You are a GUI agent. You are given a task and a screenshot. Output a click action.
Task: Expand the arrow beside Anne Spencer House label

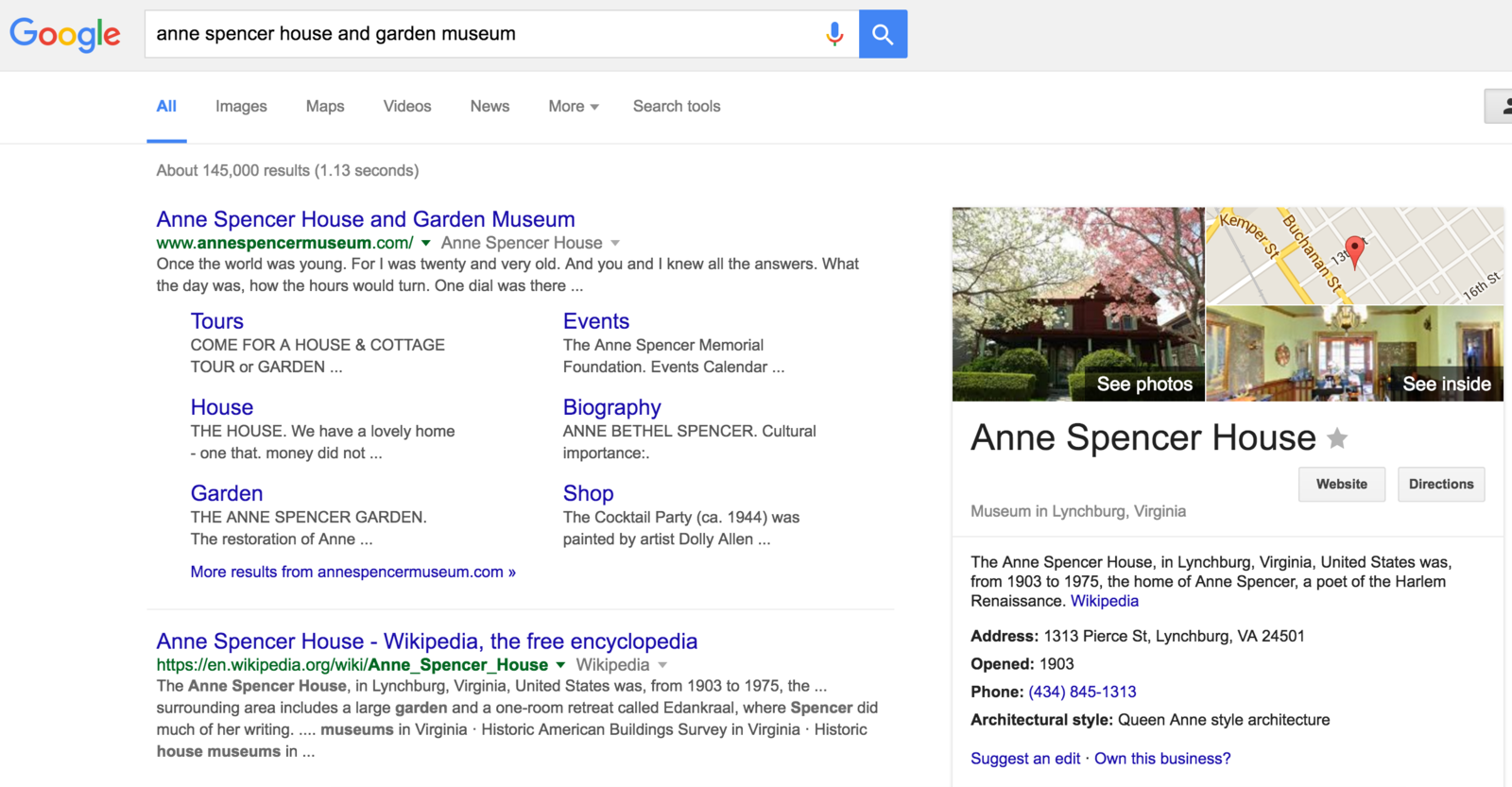point(615,244)
